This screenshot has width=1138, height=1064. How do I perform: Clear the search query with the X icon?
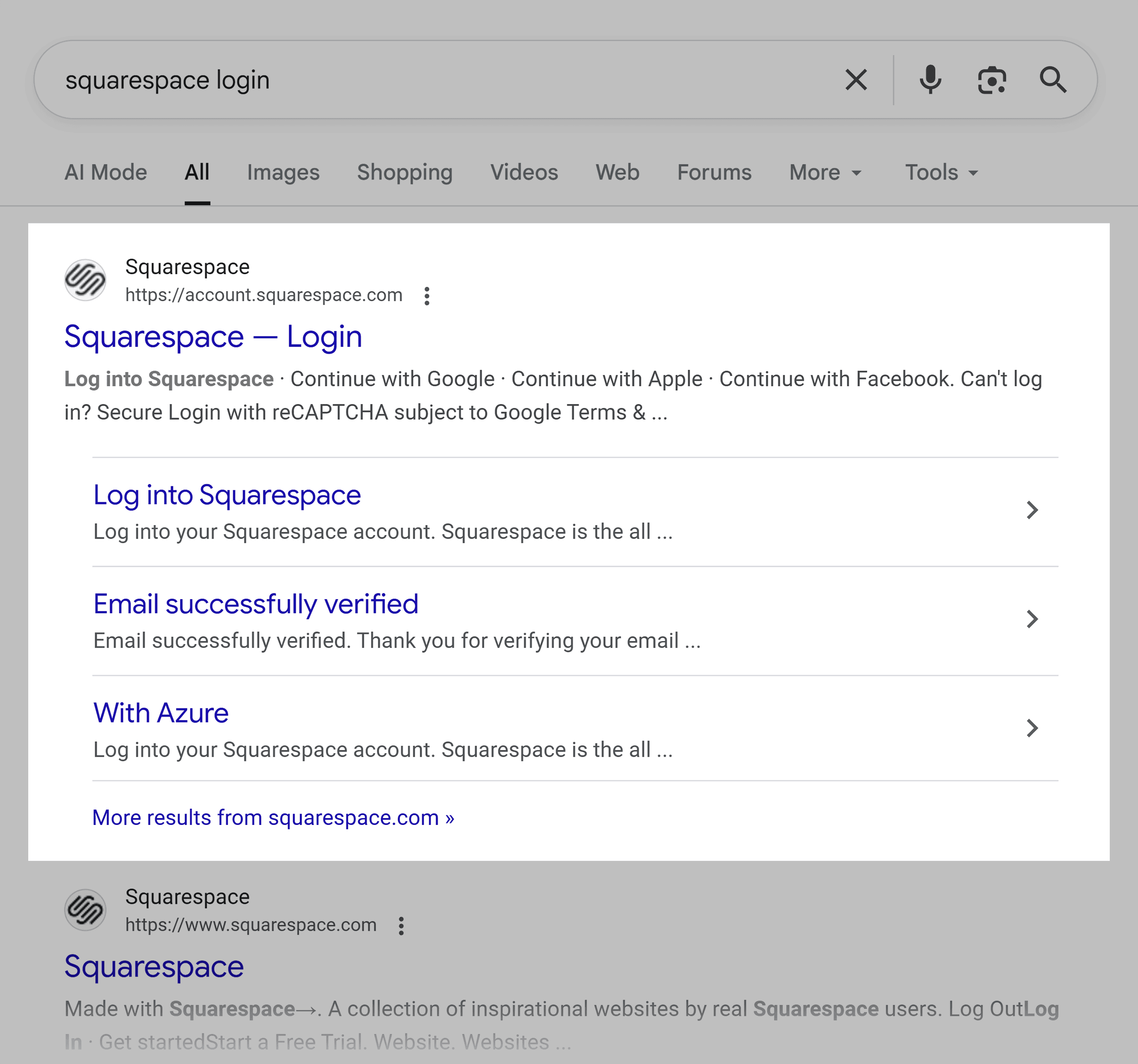click(x=856, y=80)
